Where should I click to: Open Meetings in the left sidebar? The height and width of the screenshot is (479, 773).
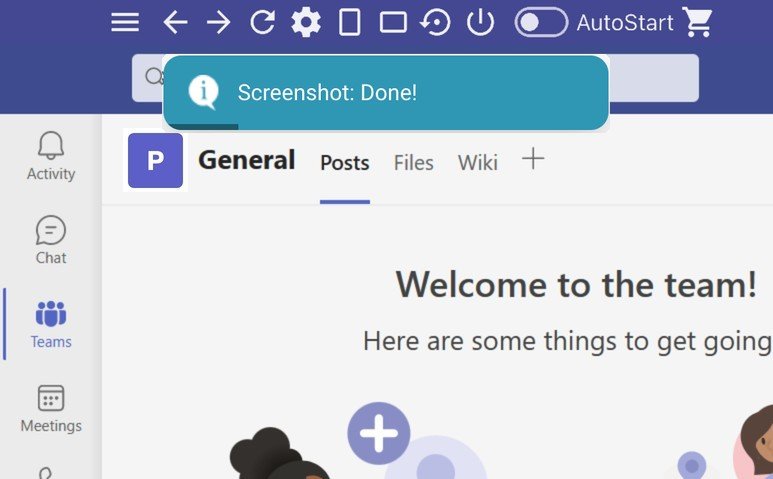click(x=51, y=409)
